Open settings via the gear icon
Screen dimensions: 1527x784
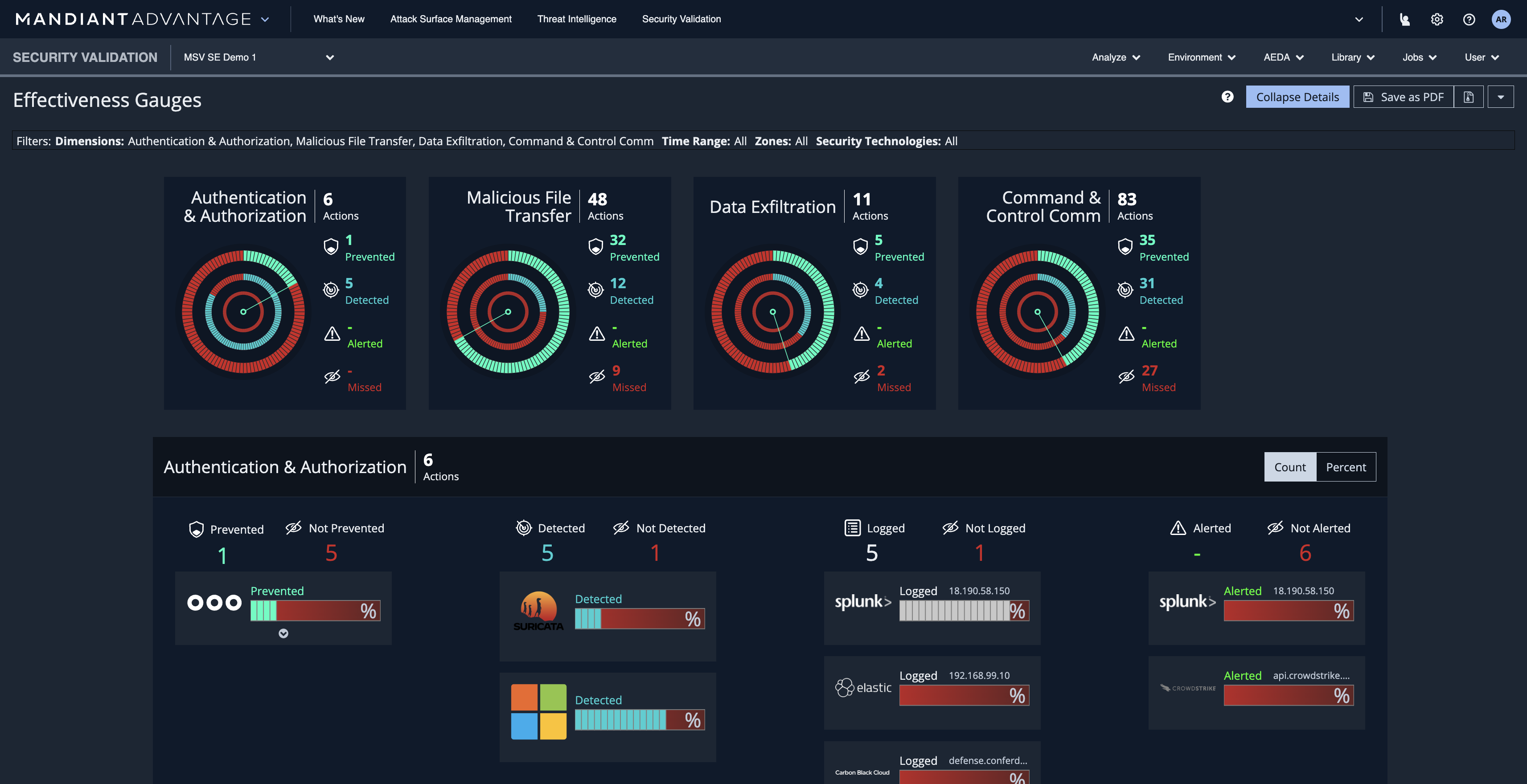tap(1437, 19)
